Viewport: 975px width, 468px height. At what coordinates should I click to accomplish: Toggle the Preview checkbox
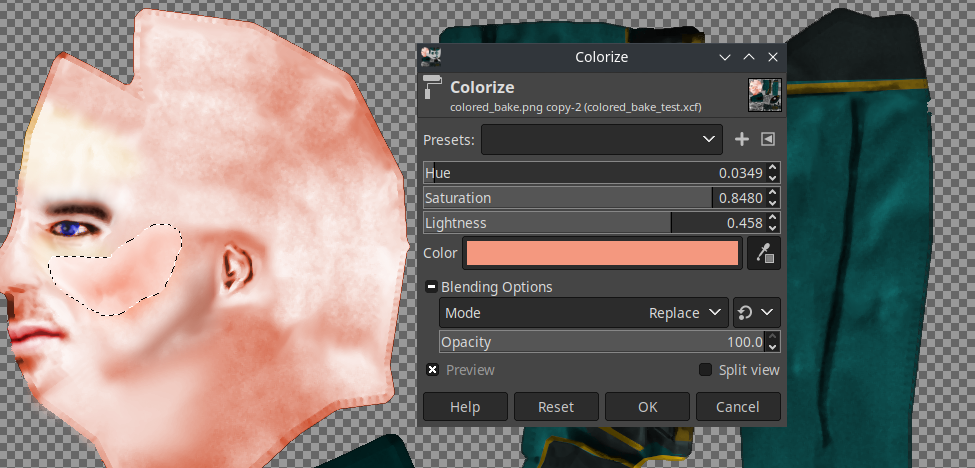pos(433,370)
